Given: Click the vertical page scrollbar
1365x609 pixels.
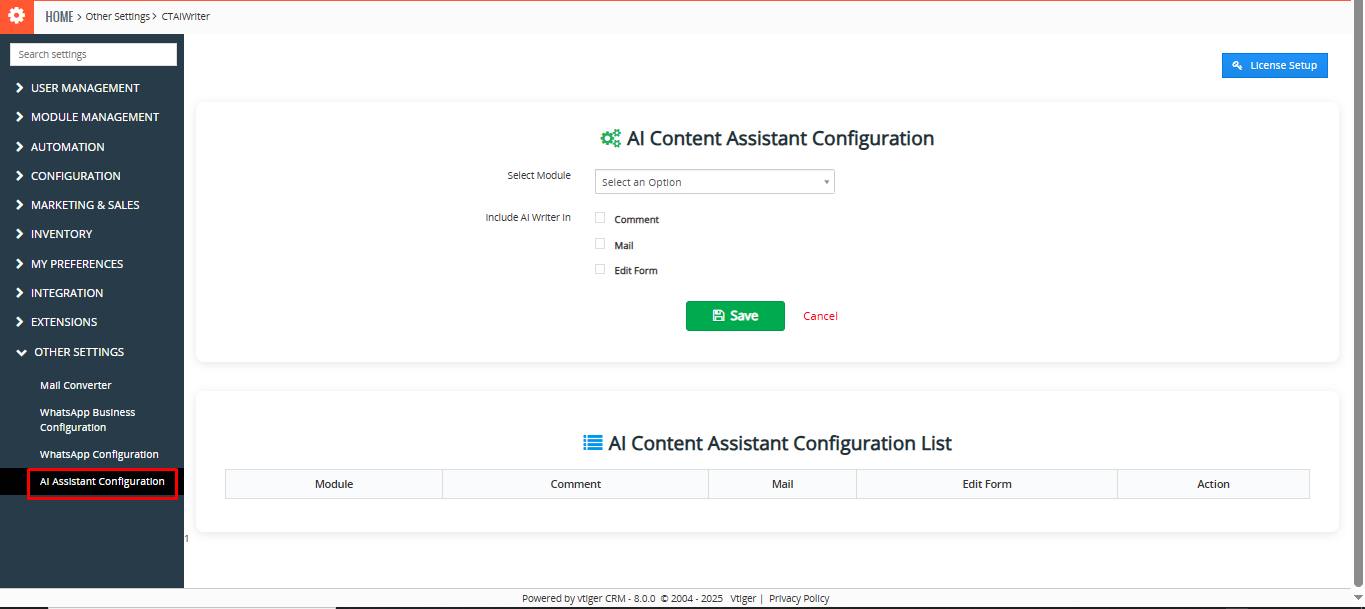Looking at the screenshot, I should pos(1357,295).
